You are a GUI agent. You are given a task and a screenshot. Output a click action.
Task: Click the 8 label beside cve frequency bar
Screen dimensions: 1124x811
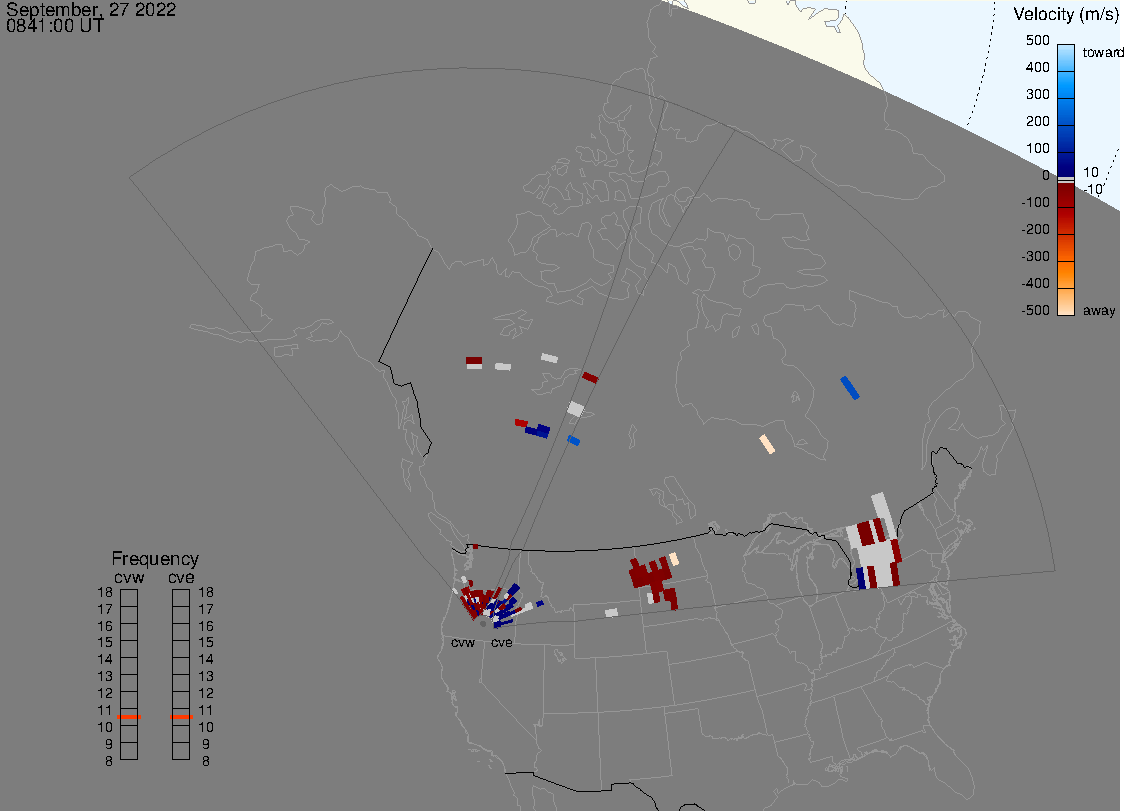(206, 762)
